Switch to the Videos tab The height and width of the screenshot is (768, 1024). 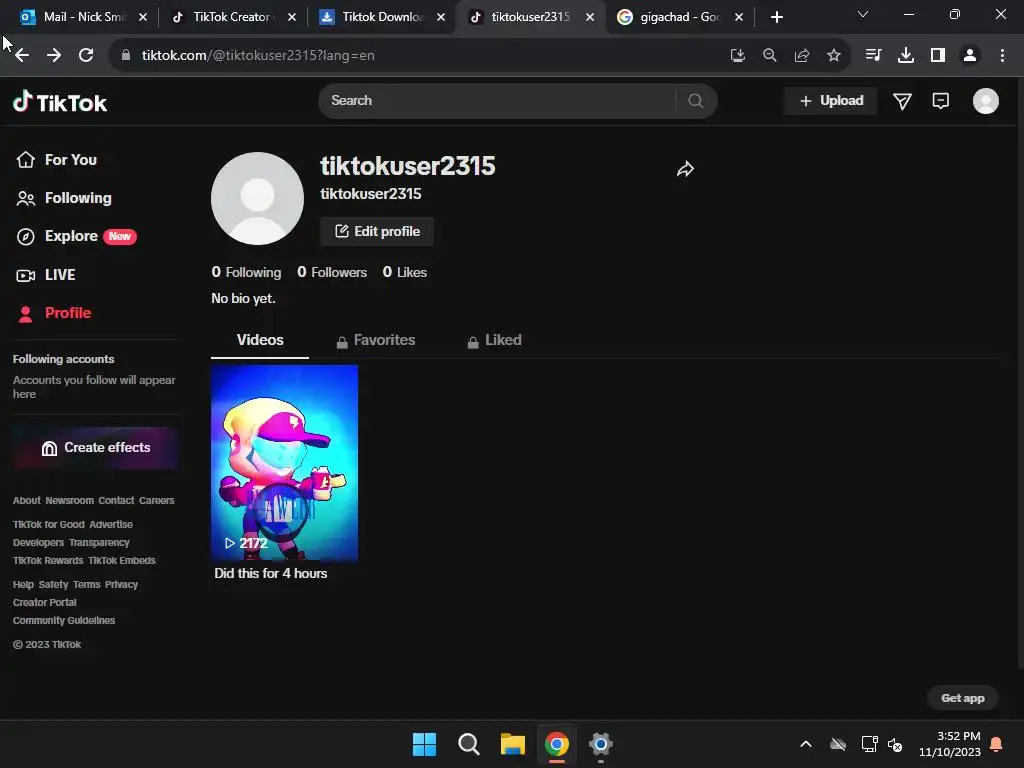click(x=260, y=340)
